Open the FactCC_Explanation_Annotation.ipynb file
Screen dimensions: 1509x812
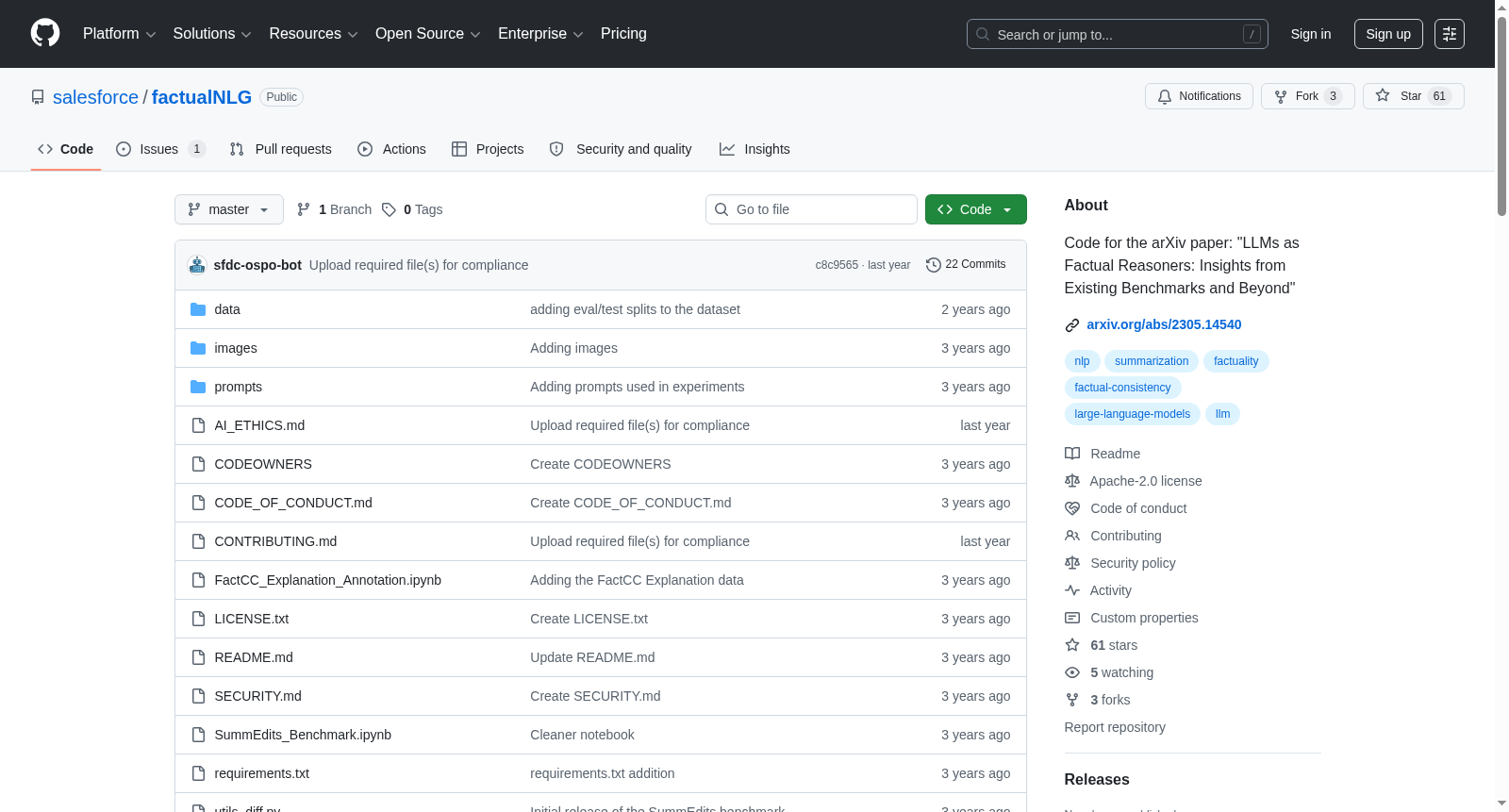[x=327, y=580]
